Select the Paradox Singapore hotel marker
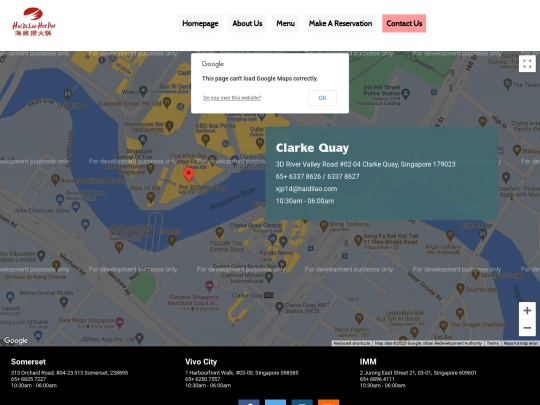The width and height of the screenshot is (540, 405). coord(209,285)
